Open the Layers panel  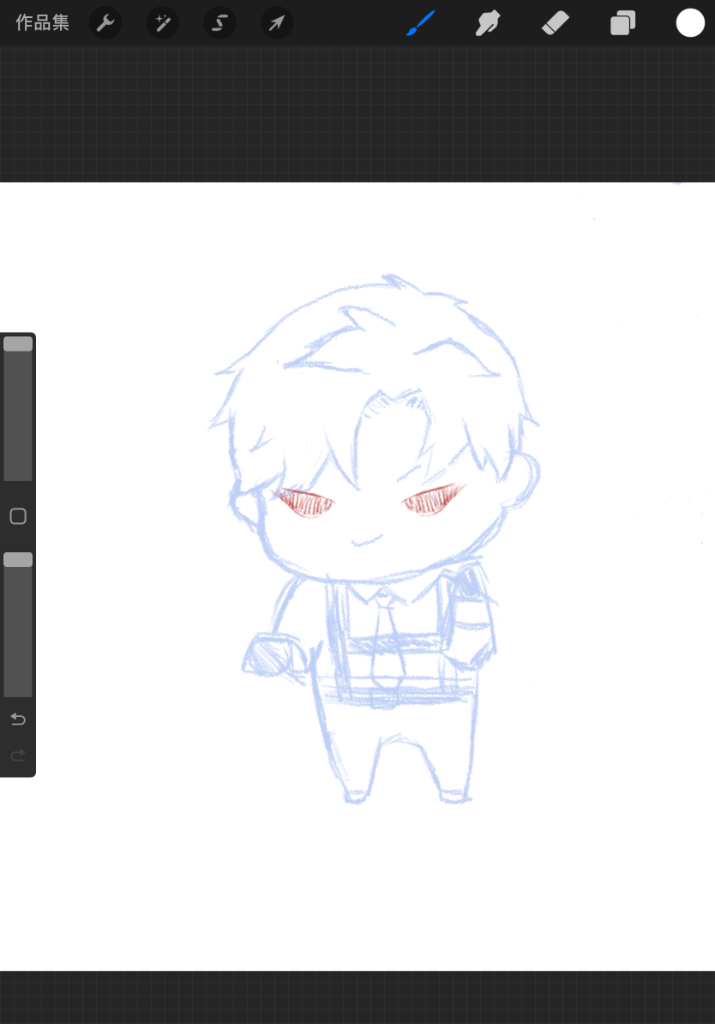click(623, 23)
